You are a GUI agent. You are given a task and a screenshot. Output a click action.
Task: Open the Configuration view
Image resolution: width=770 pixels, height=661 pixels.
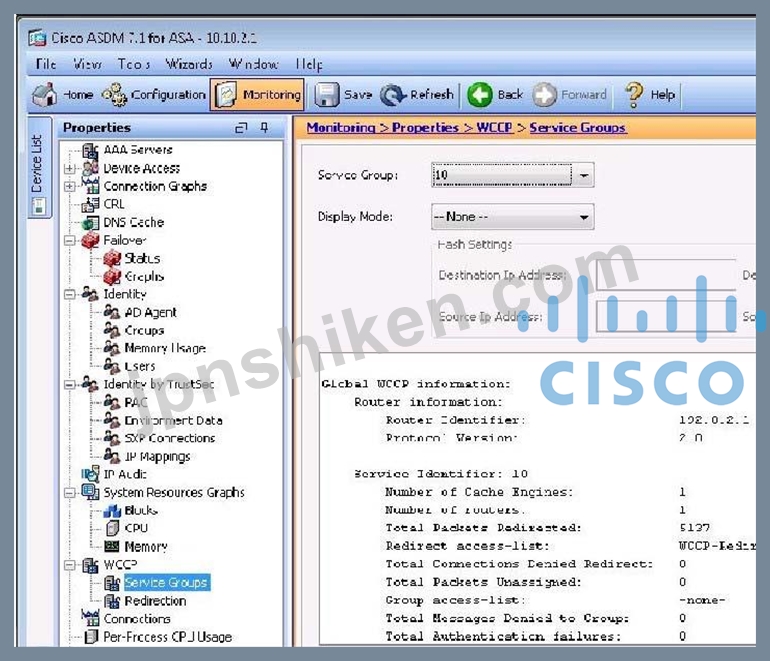click(x=154, y=94)
